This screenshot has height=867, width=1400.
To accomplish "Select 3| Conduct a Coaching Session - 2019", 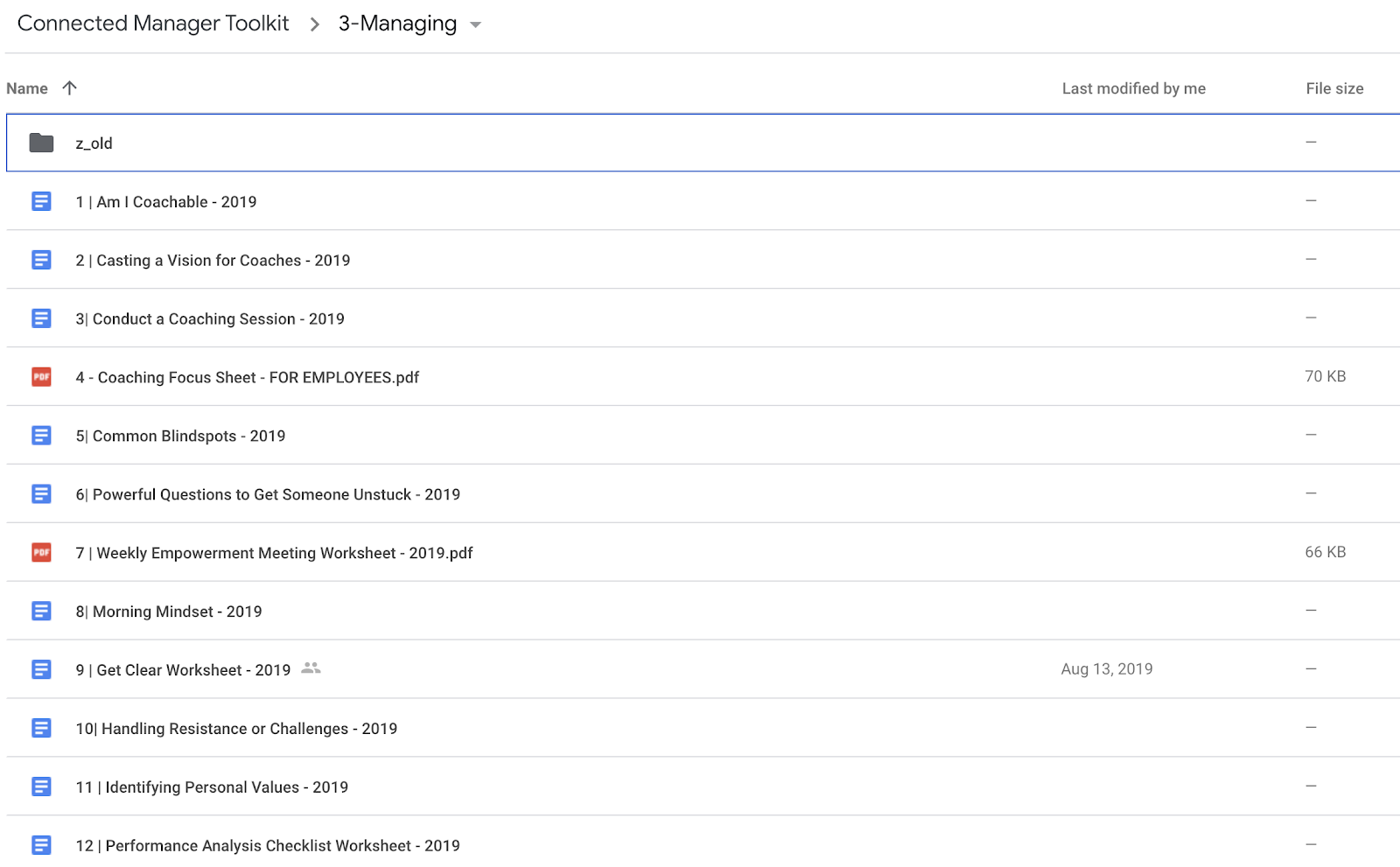I will [703, 318].
